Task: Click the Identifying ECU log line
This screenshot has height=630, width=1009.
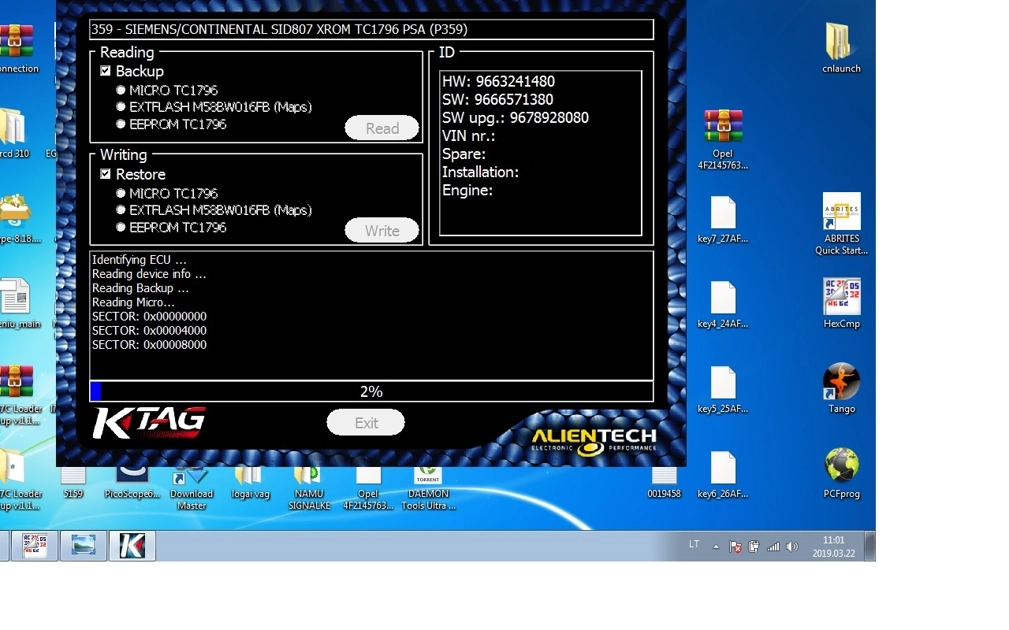Action: 138,259
